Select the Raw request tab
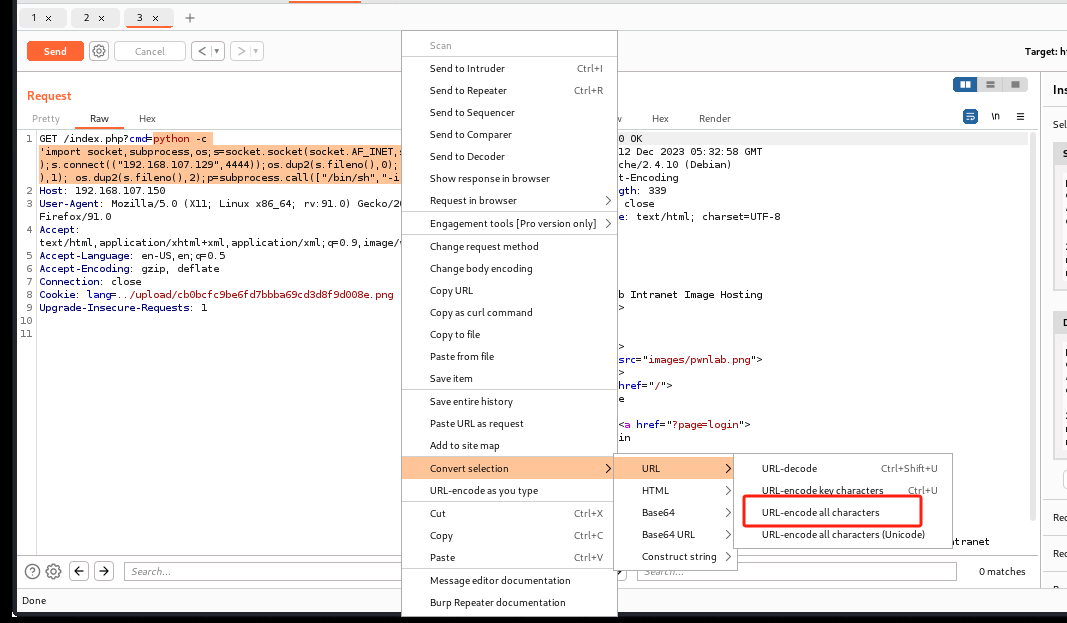 99,118
